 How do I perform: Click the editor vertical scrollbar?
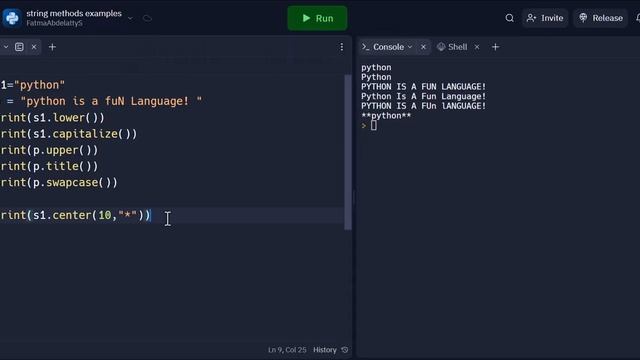click(348, 152)
